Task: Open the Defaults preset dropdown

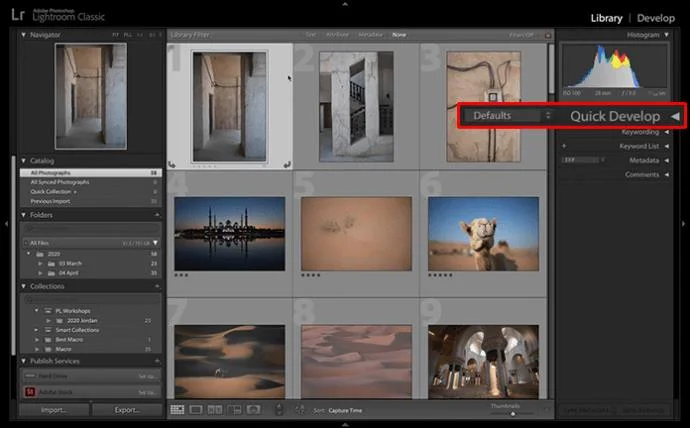Action: (x=506, y=116)
